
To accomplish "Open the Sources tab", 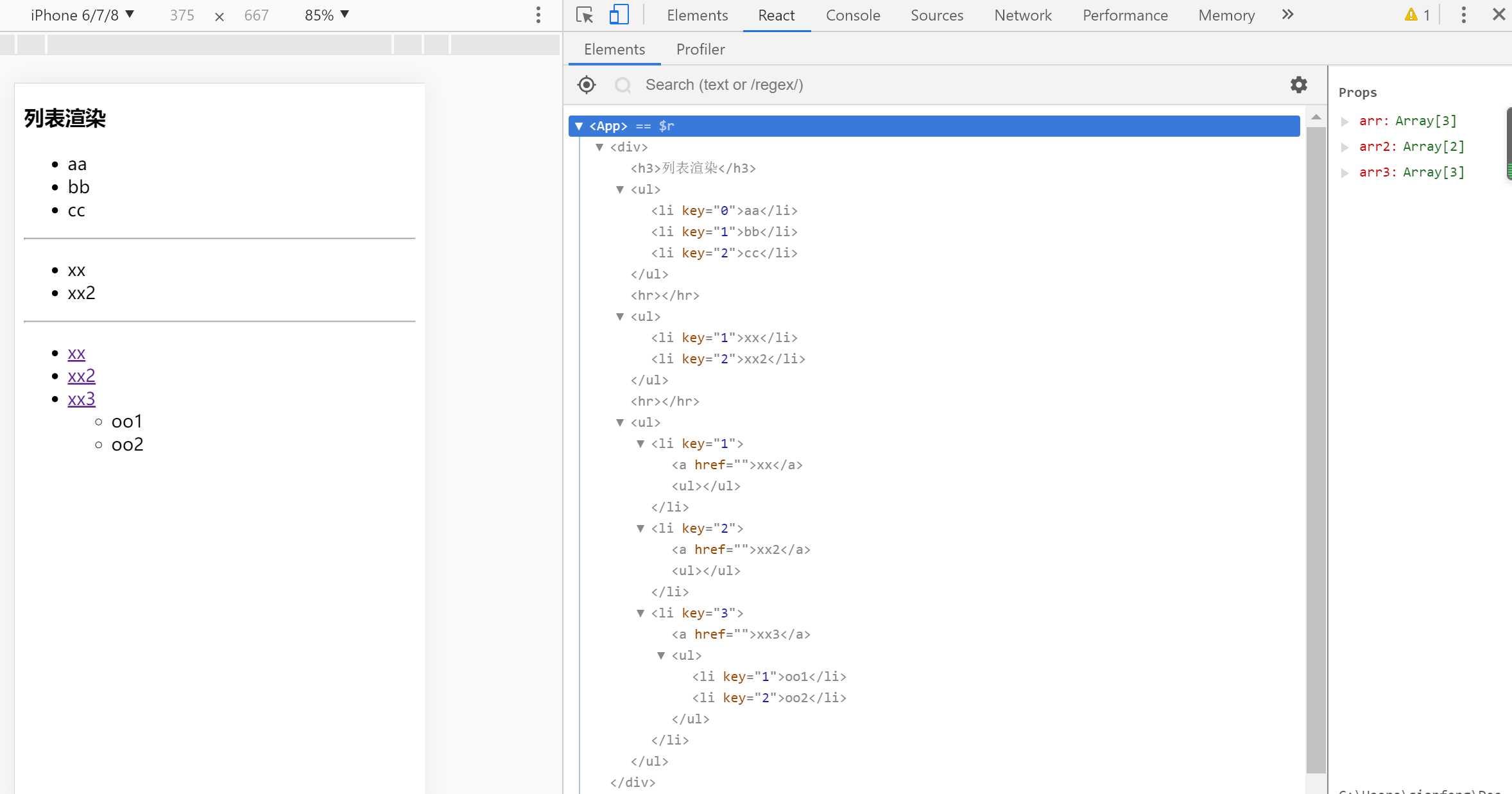I will (x=937, y=15).
